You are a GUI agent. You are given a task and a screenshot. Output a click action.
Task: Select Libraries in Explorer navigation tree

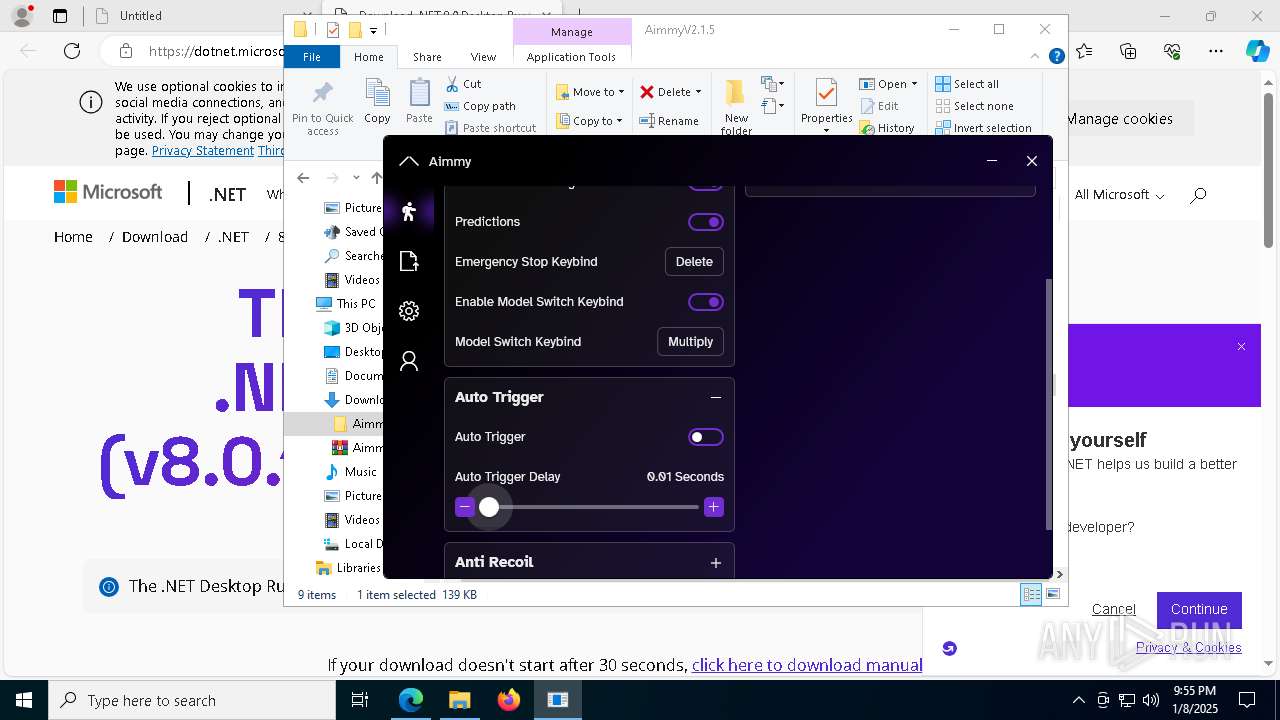tap(348, 568)
